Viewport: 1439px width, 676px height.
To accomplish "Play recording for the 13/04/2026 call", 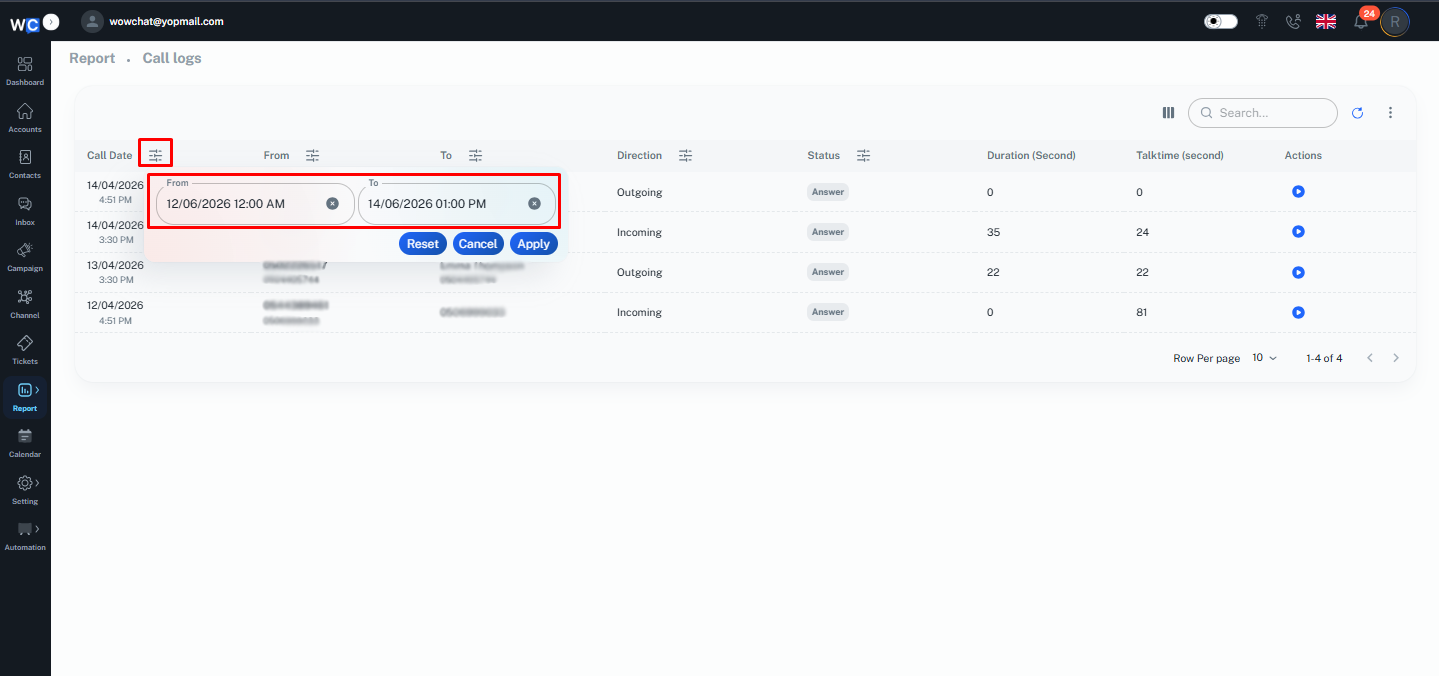I will tap(1298, 272).
